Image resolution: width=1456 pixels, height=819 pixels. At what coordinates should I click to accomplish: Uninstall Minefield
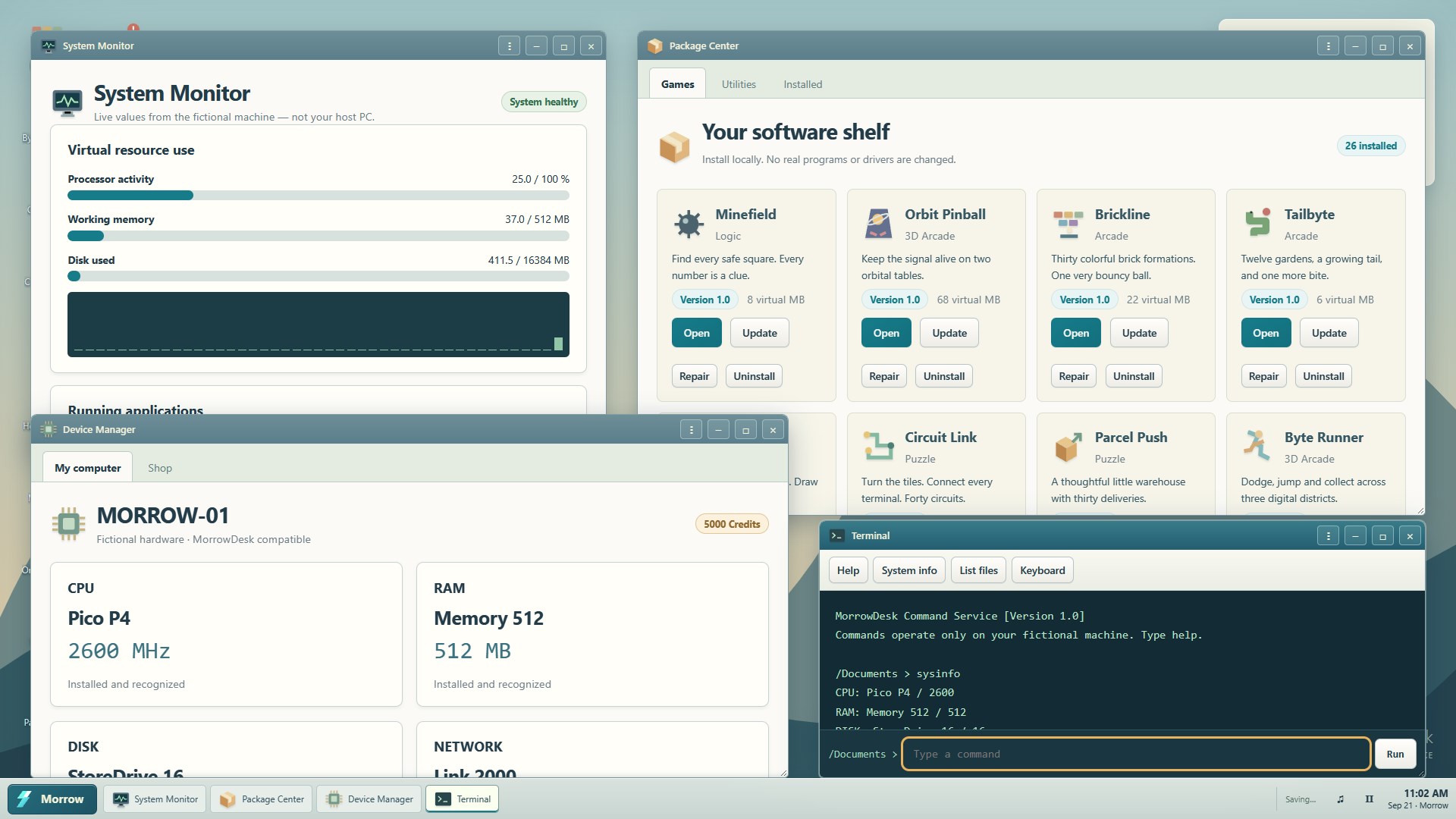754,376
